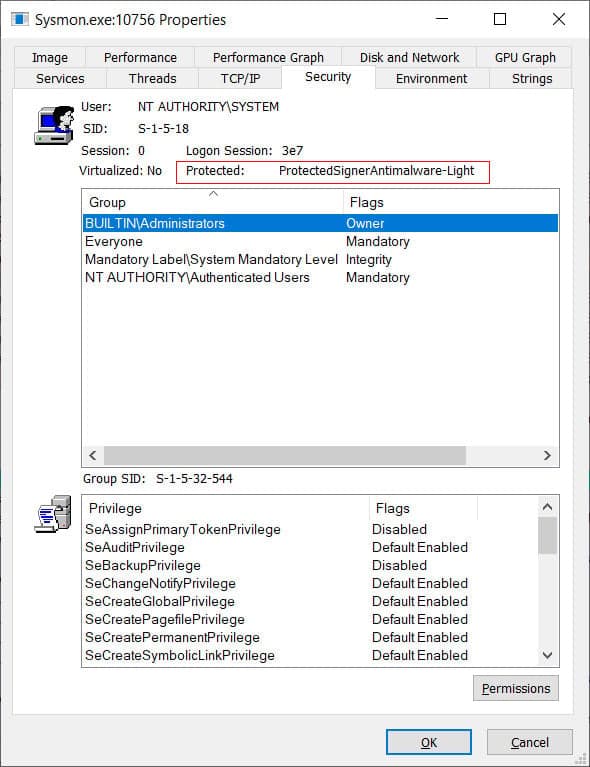The image size is (590, 767).
Task: Switch to the Strings tab
Action: click(532, 78)
